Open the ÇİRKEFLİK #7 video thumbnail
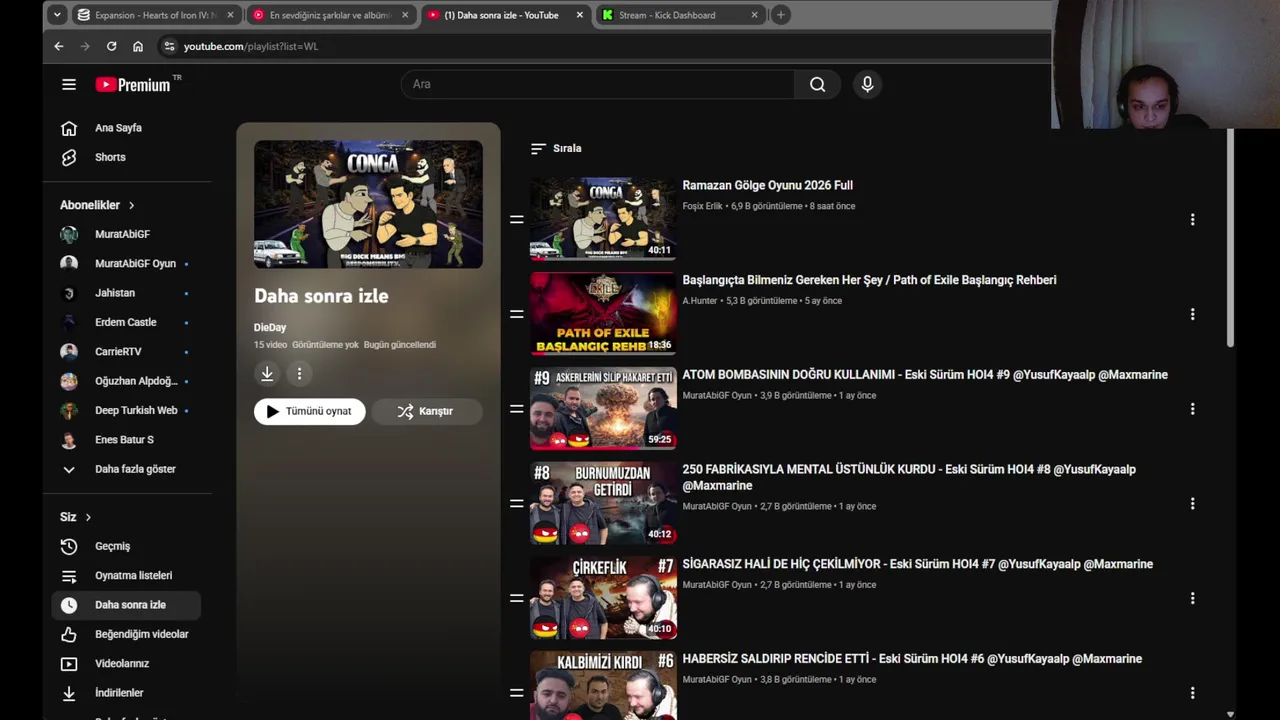This screenshot has width=1280, height=720. 603,598
